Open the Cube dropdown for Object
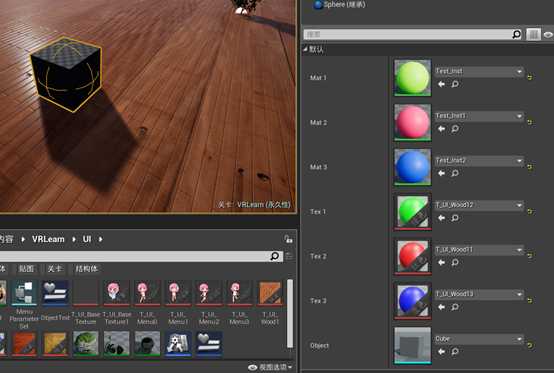Viewport: 554px width, 373px height. (479, 339)
